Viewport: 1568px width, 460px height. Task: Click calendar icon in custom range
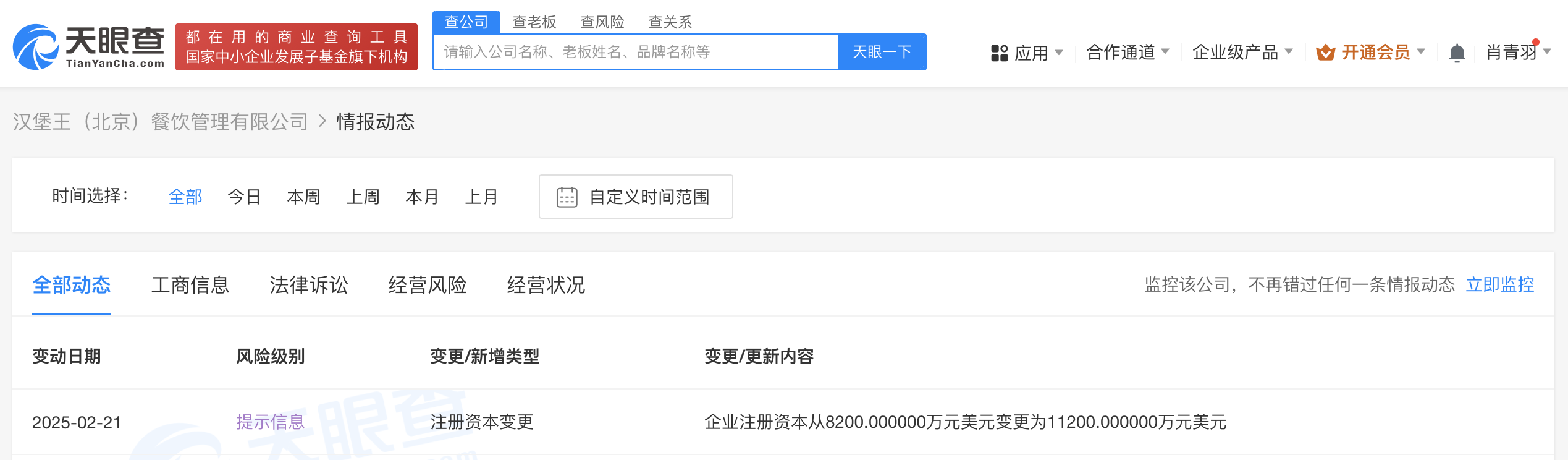tap(567, 197)
